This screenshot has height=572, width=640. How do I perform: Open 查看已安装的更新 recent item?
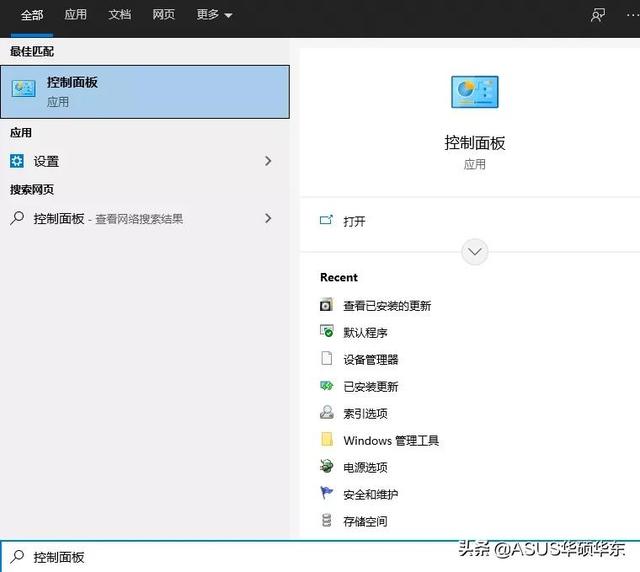click(387, 306)
